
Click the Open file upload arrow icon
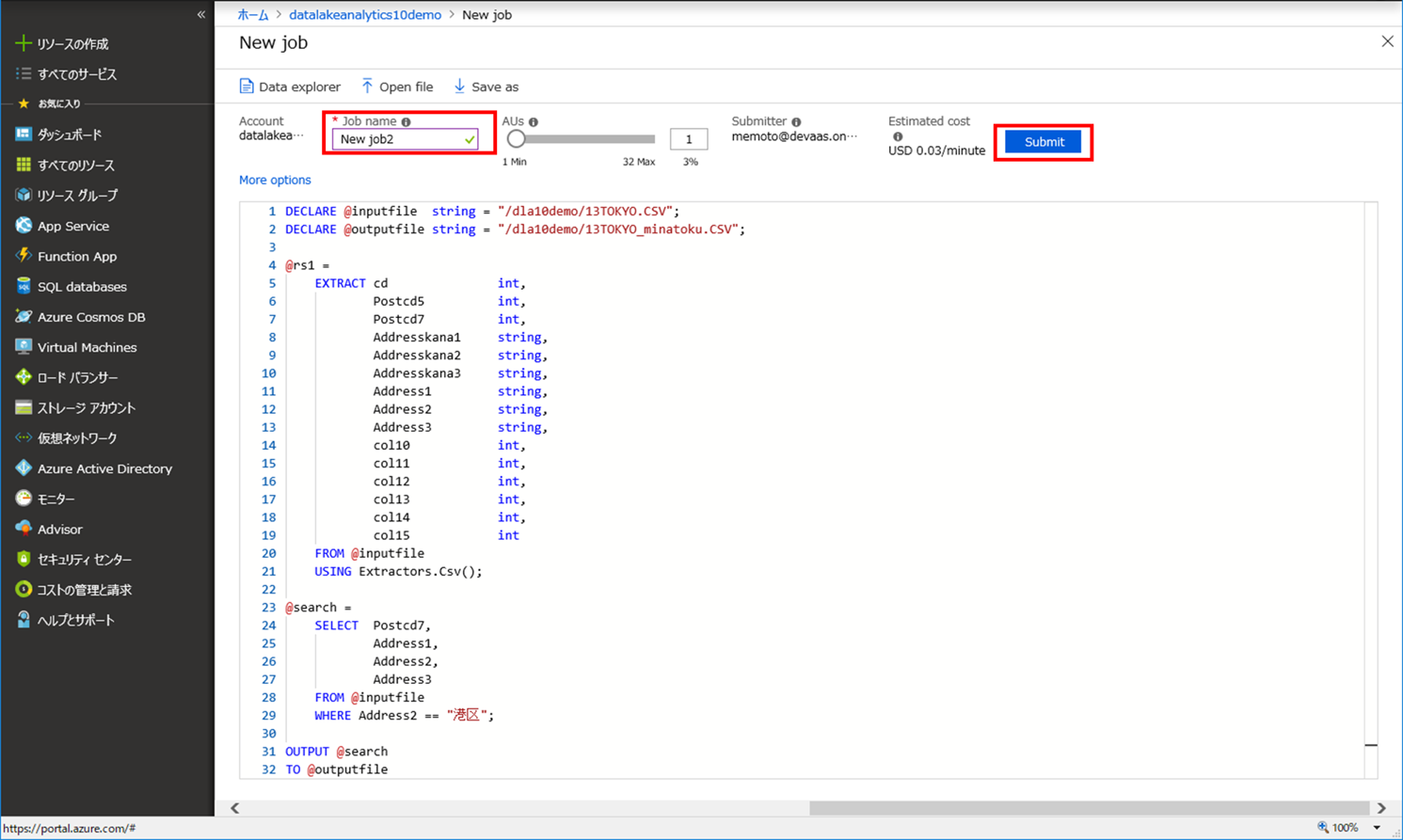(367, 87)
